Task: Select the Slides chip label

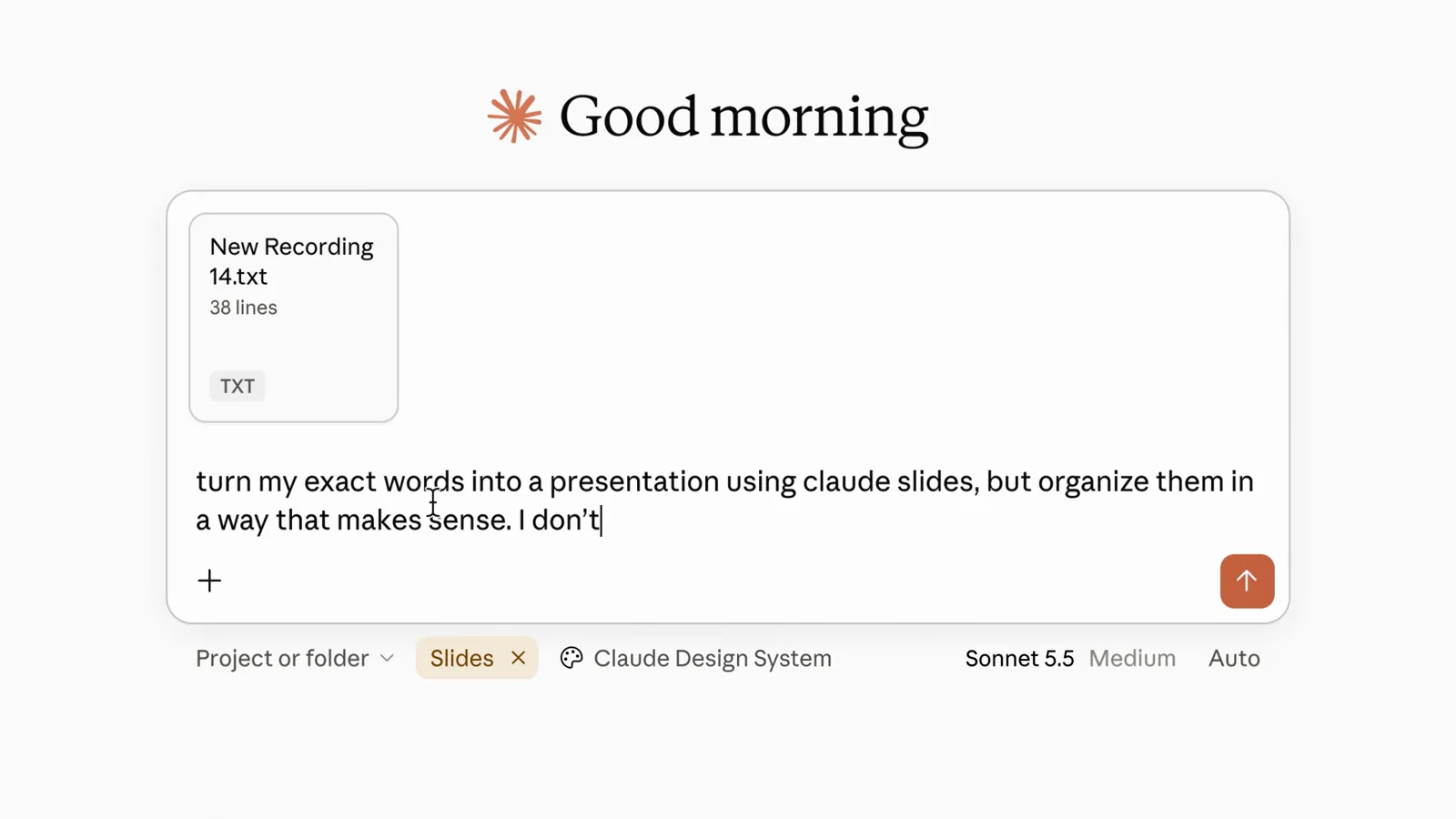Action: [461, 658]
